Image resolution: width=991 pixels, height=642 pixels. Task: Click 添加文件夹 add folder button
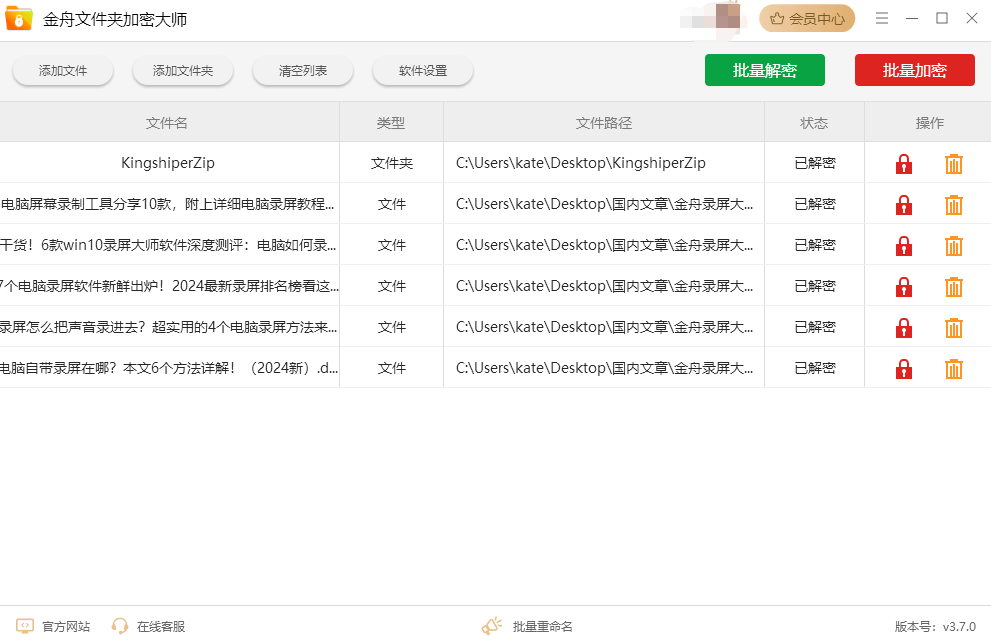click(183, 71)
